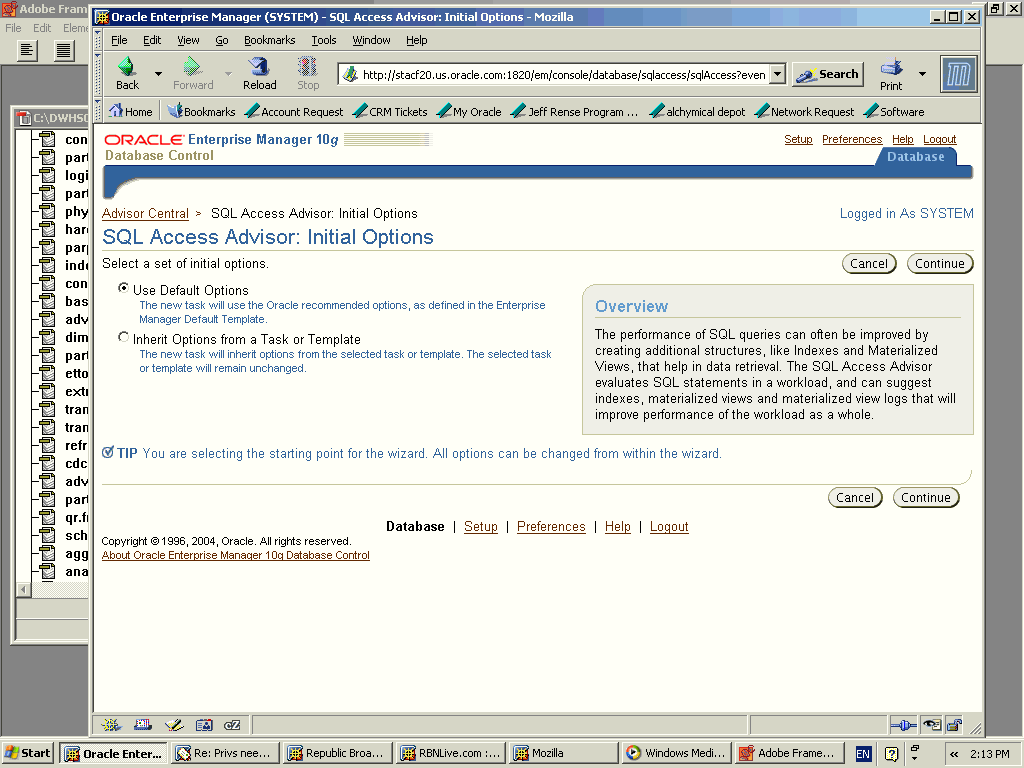The height and width of the screenshot is (768, 1024).
Task: Click the bottom Cancel button
Action: pyautogui.click(x=854, y=498)
